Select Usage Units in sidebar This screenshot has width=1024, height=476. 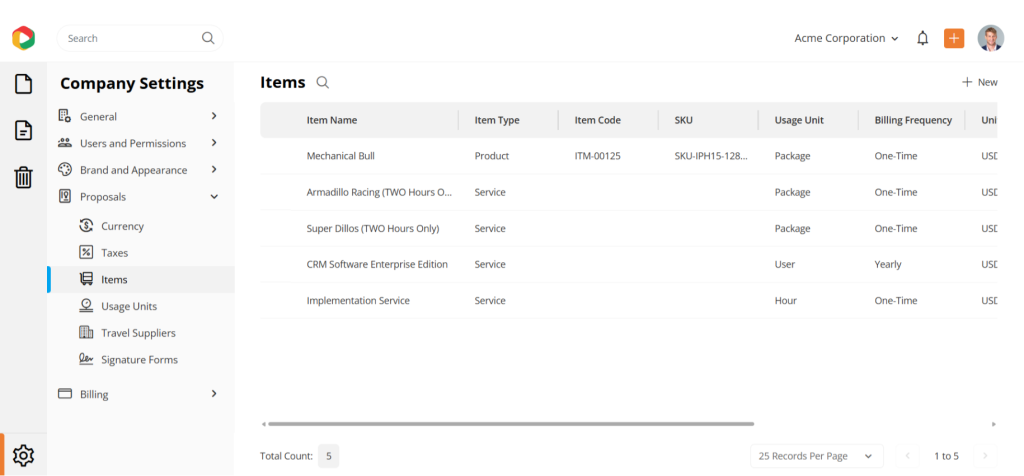(128, 306)
